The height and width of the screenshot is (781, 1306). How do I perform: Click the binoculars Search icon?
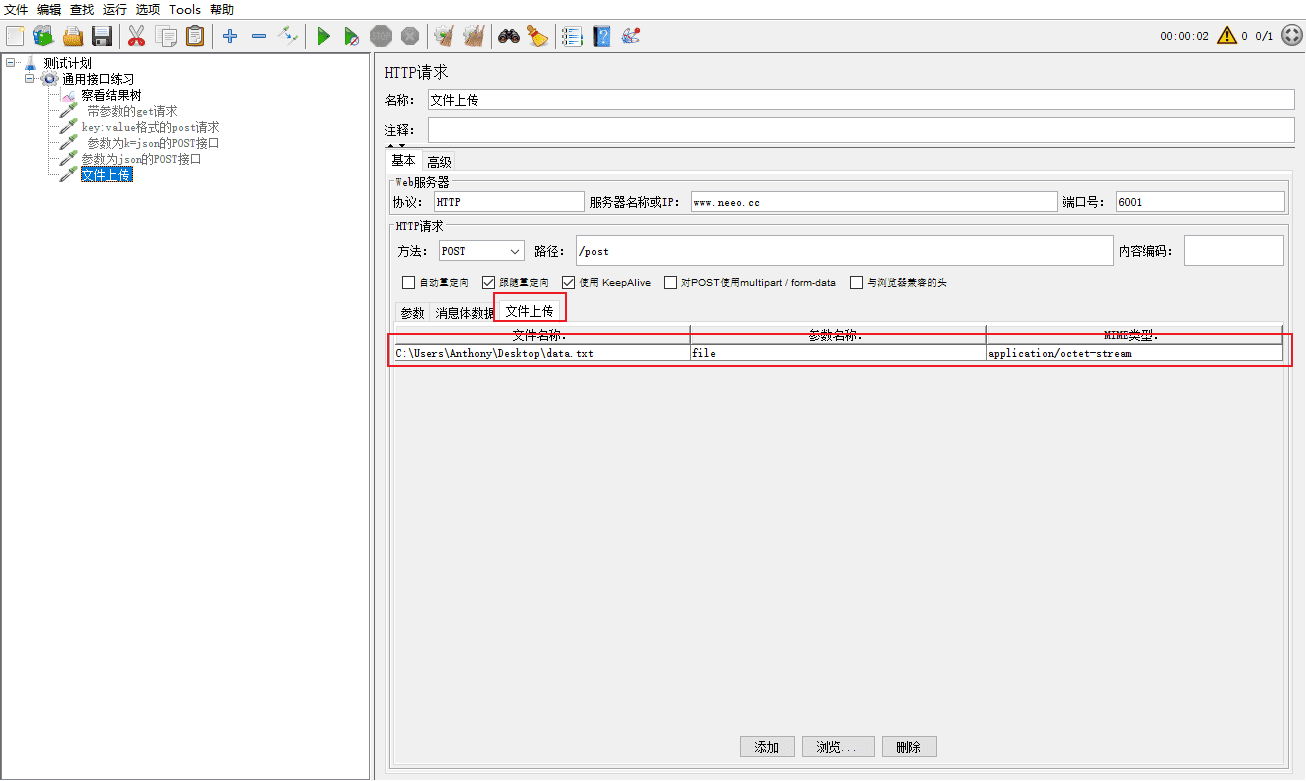click(509, 36)
